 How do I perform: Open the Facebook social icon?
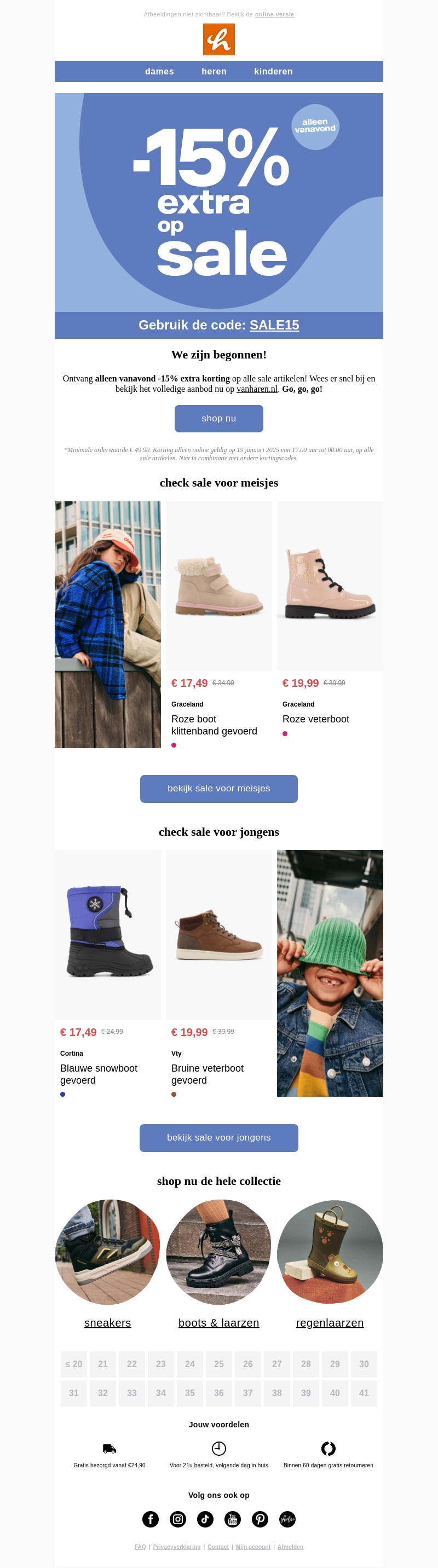[151, 1519]
